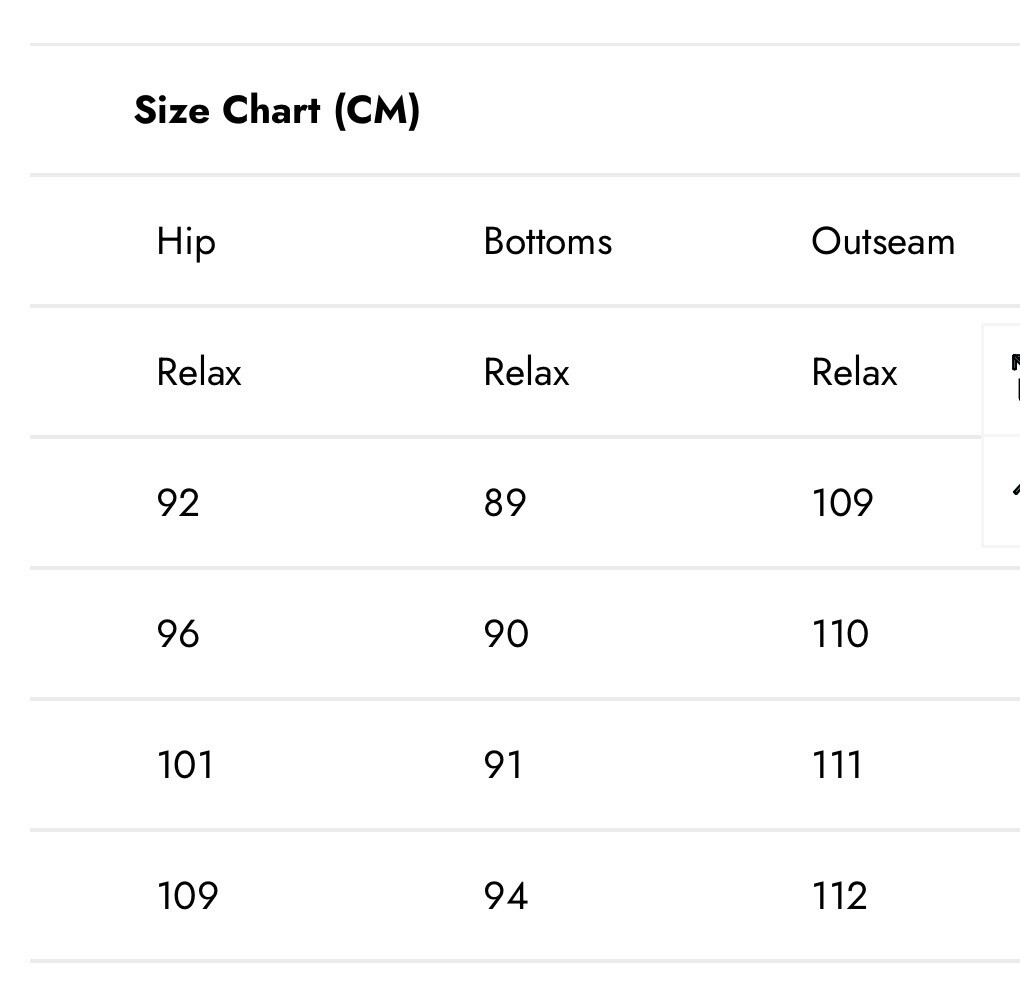Select the Relax cell under Bottoms
The height and width of the screenshot is (985, 1020).
click(526, 373)
